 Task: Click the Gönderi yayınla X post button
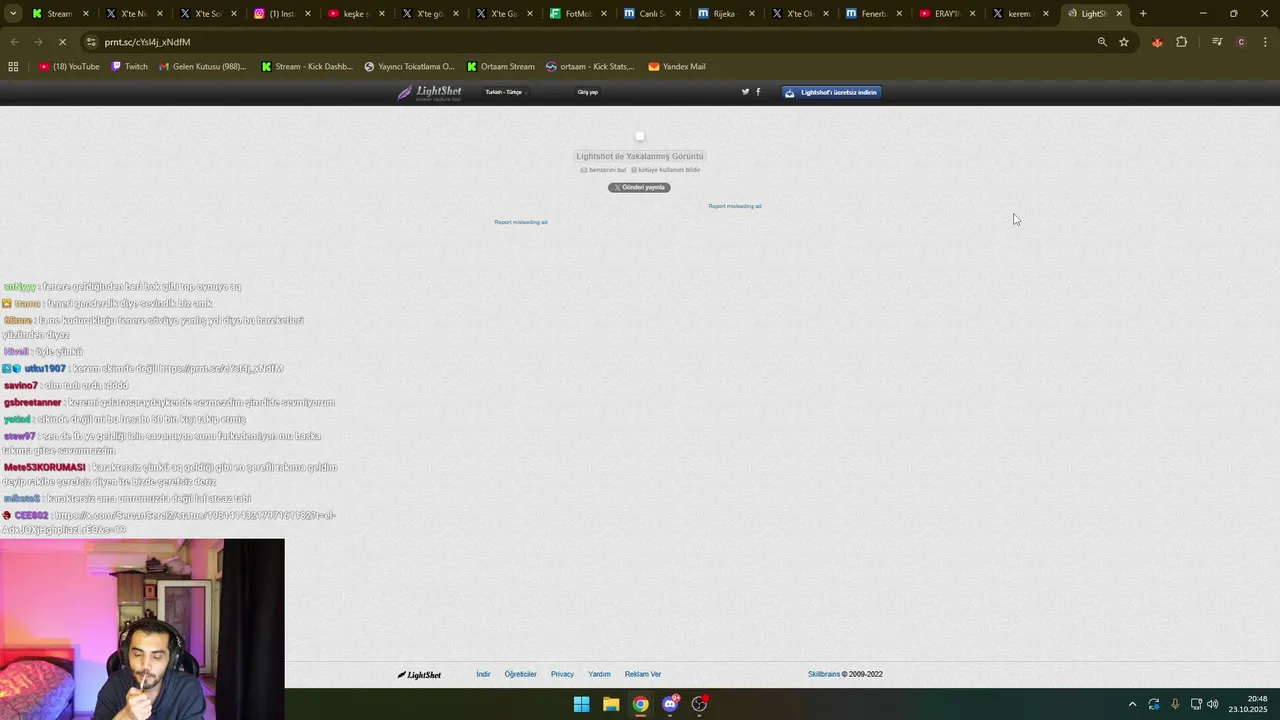[x=639, y=187]
